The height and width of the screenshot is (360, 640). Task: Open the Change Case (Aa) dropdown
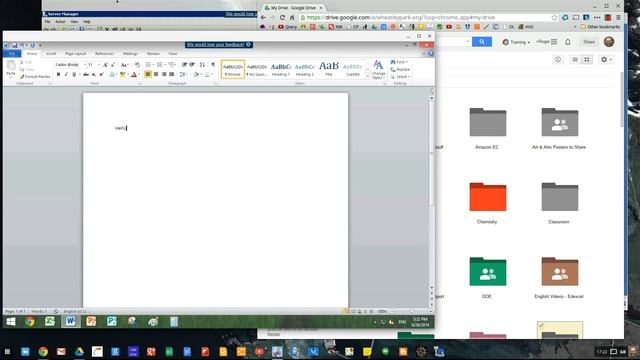(x=124, y=64)
